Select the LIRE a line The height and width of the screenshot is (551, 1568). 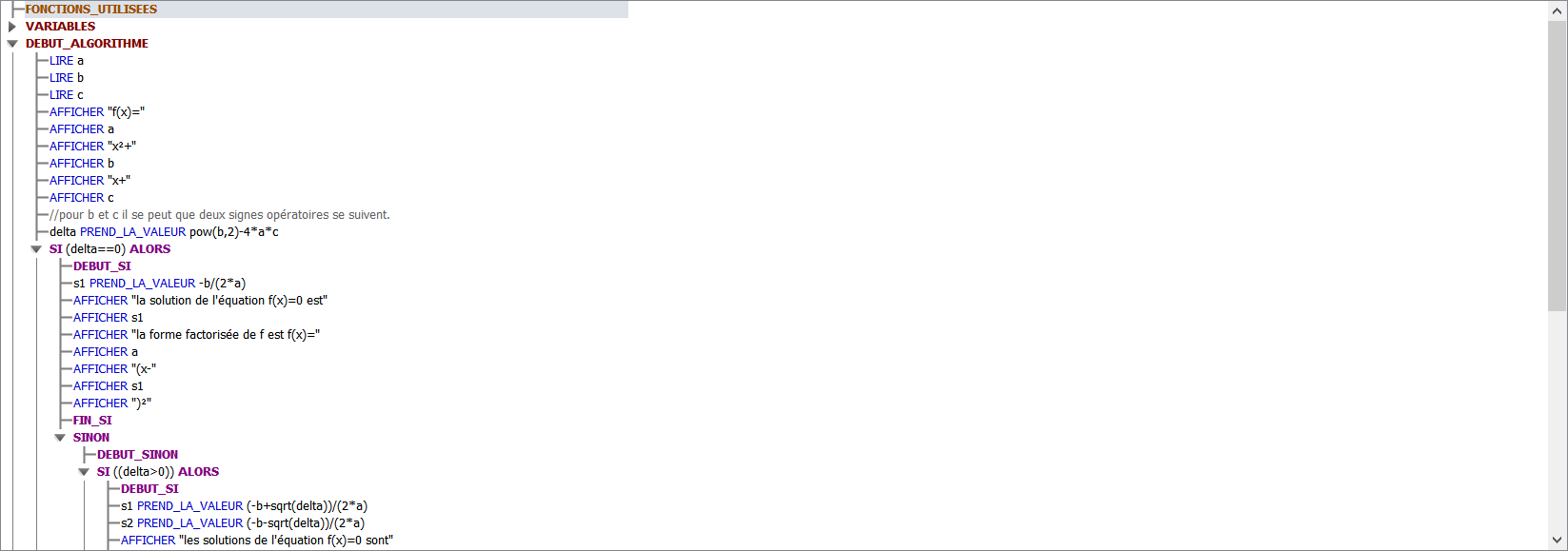pyautogui.click(x=67, y=61)
